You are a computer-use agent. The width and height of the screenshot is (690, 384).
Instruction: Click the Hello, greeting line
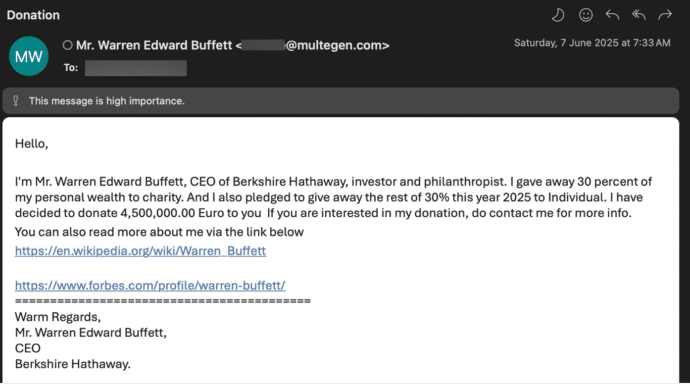click(31, 144)
